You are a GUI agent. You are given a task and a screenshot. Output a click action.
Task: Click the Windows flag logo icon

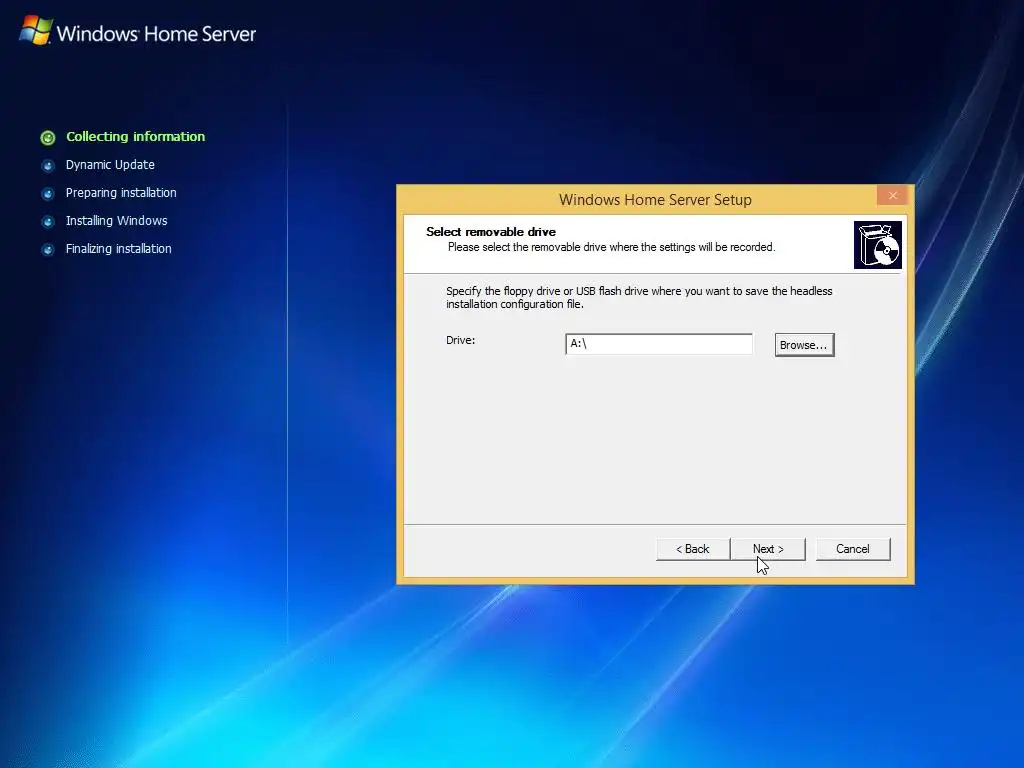pos(36,30)
